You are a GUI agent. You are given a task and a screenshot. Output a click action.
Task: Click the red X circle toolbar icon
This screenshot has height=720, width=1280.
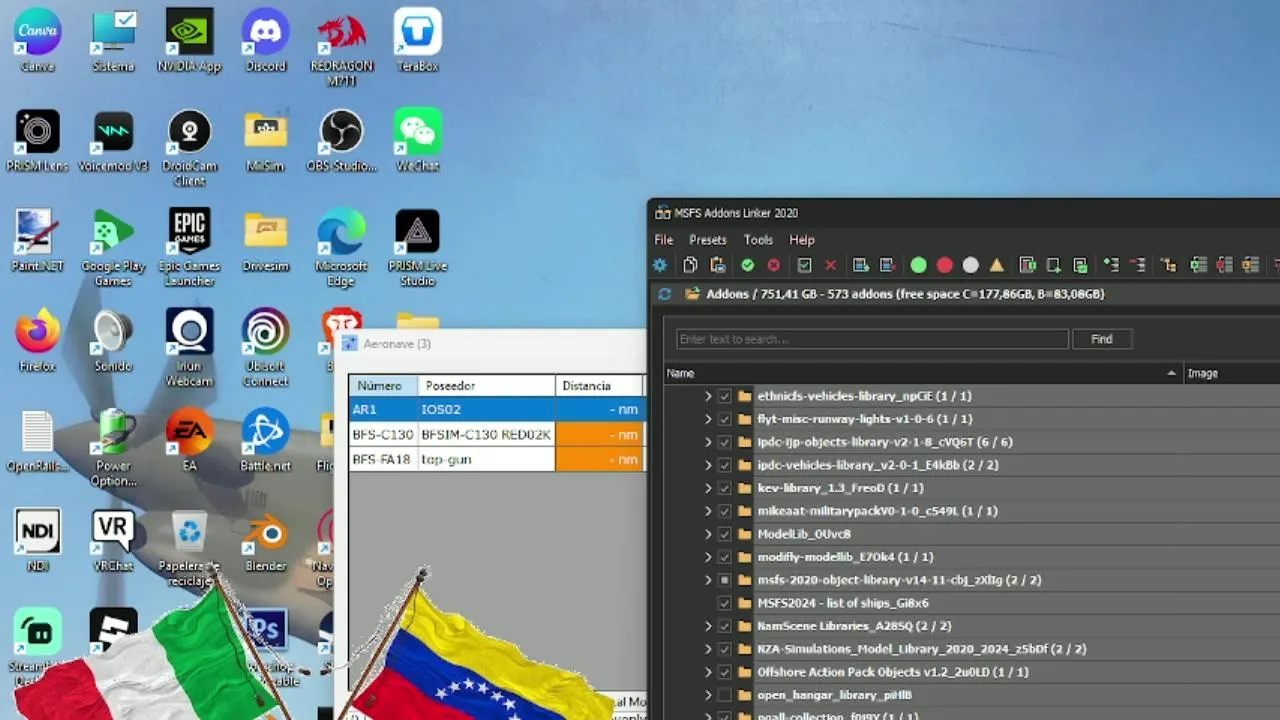pos(773,265)
